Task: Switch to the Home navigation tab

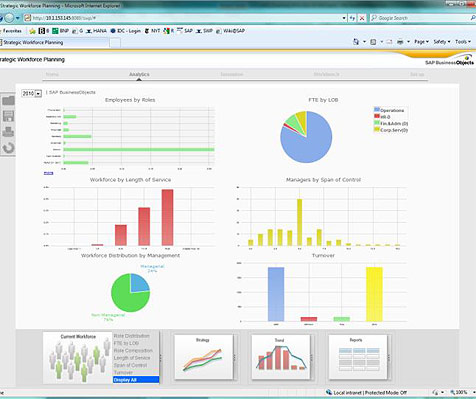Action: (52, 74)
